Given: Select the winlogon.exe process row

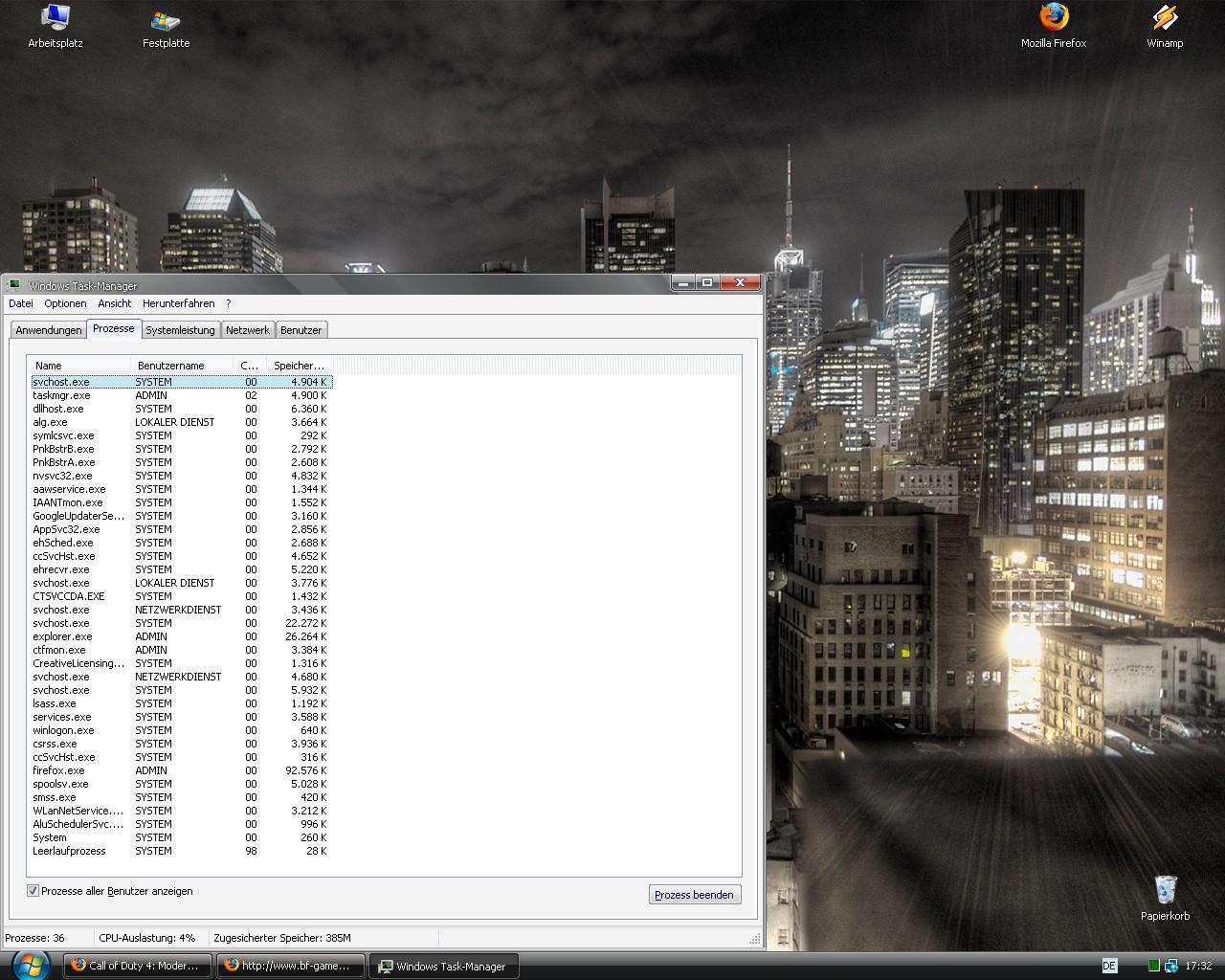Looking at the screenshot, I should 180,730.
